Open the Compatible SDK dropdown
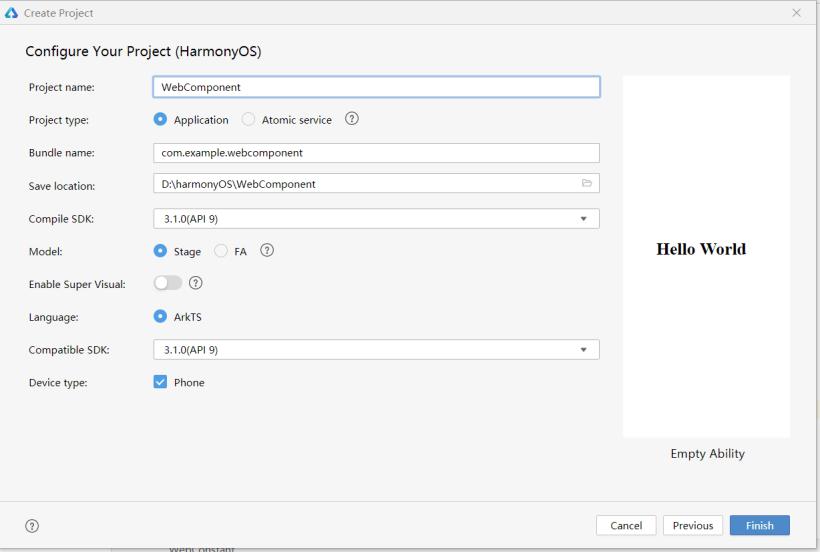Screen dimensions: 820x552 click(x=376, y=350)
